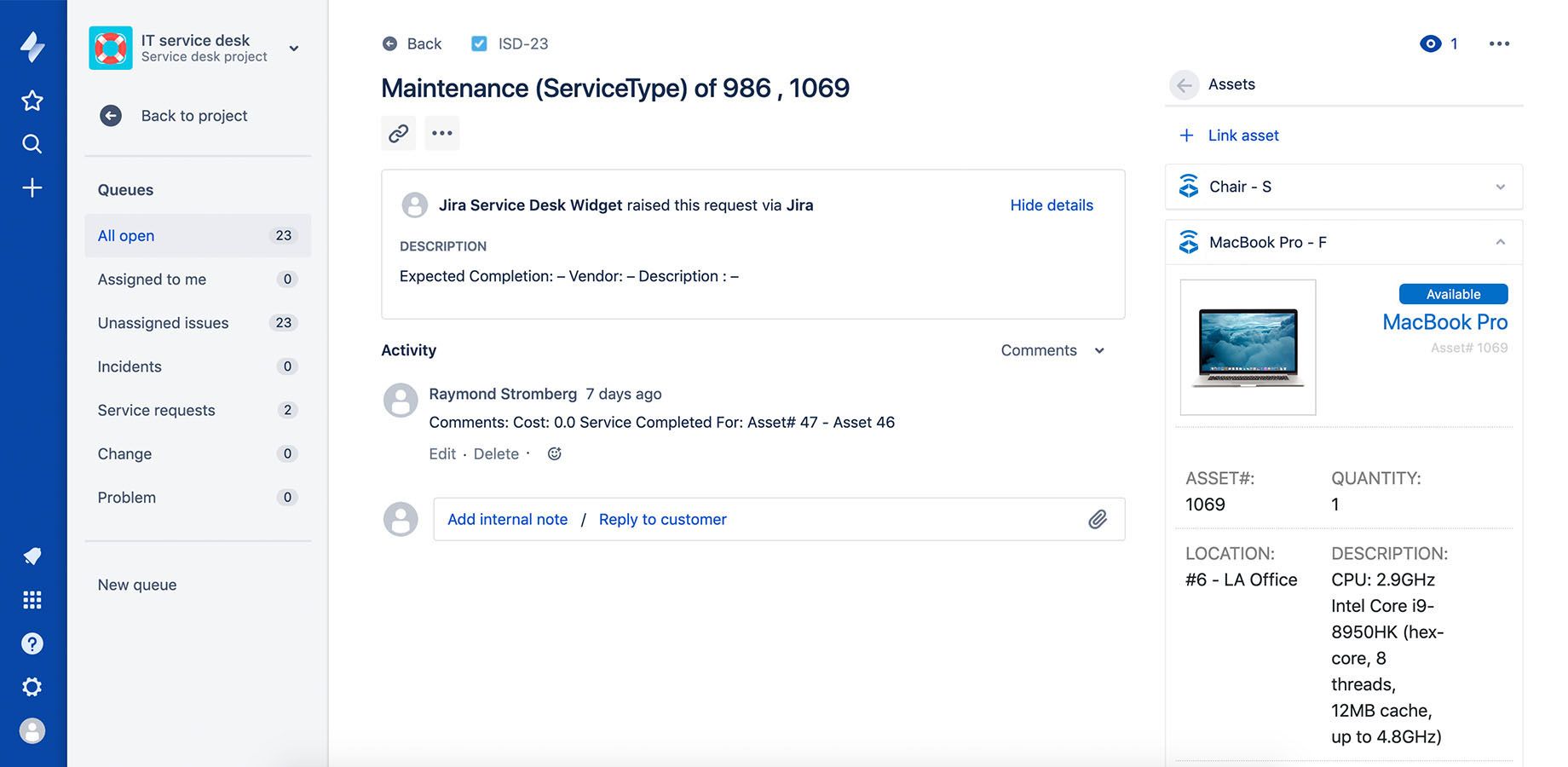
Task: Select the Assigned to me queue
Action: [x=198, y=279]
